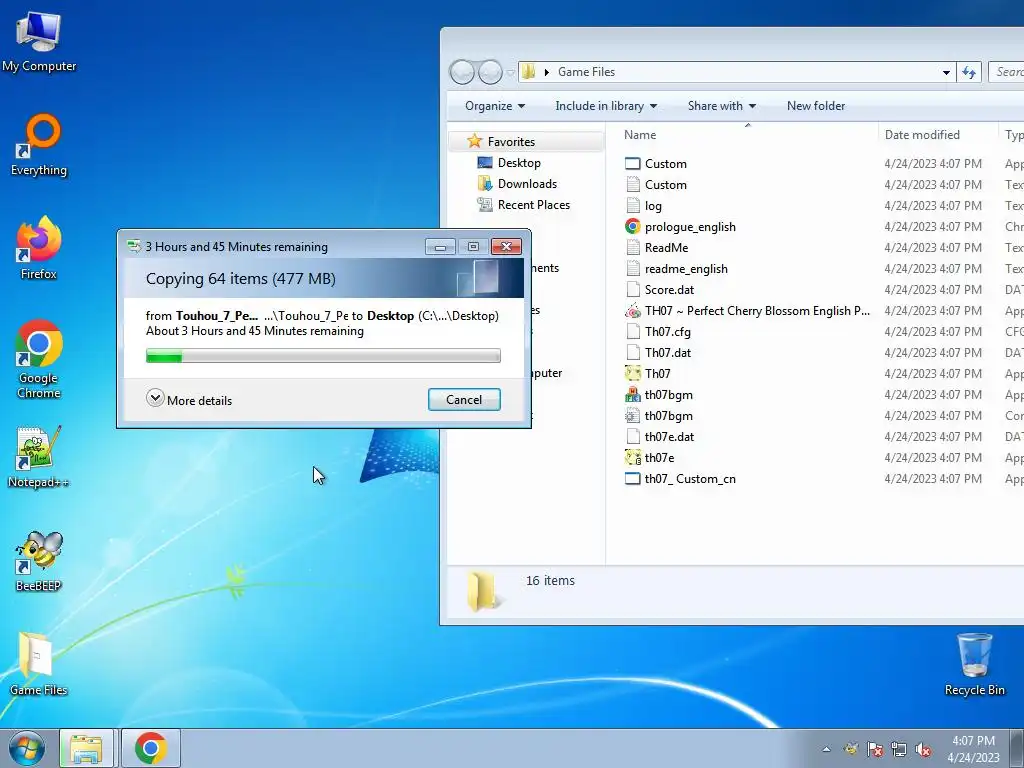
Task: Launch the Notepad++ desktop shortcut
Action: (39, 456)
